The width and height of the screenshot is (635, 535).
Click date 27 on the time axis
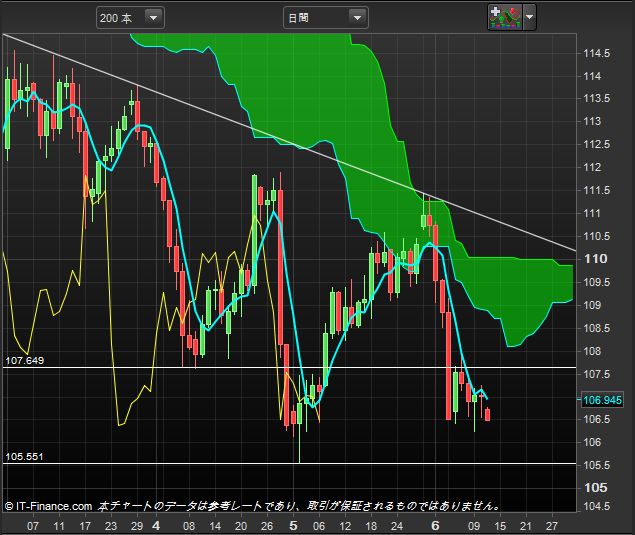552,526
